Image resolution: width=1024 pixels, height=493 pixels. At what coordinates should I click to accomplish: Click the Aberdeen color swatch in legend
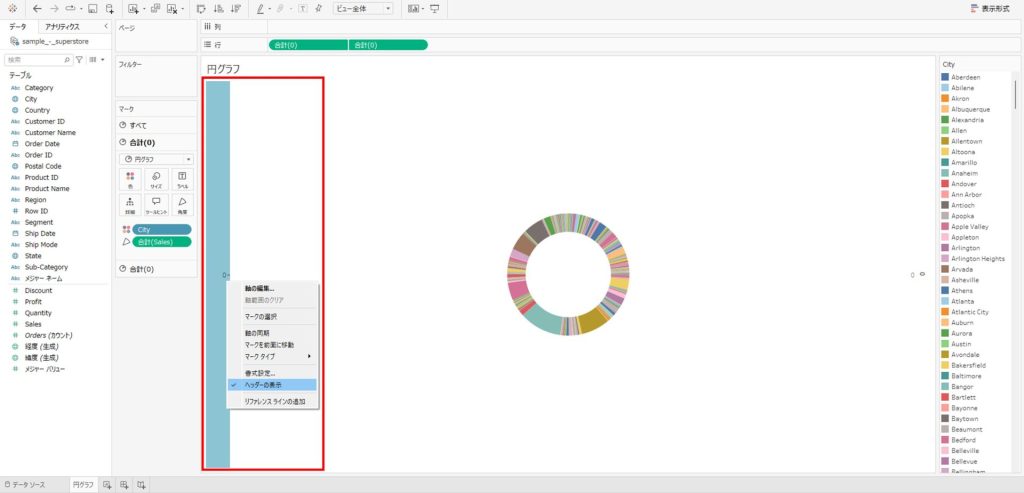tap(945, 77)
